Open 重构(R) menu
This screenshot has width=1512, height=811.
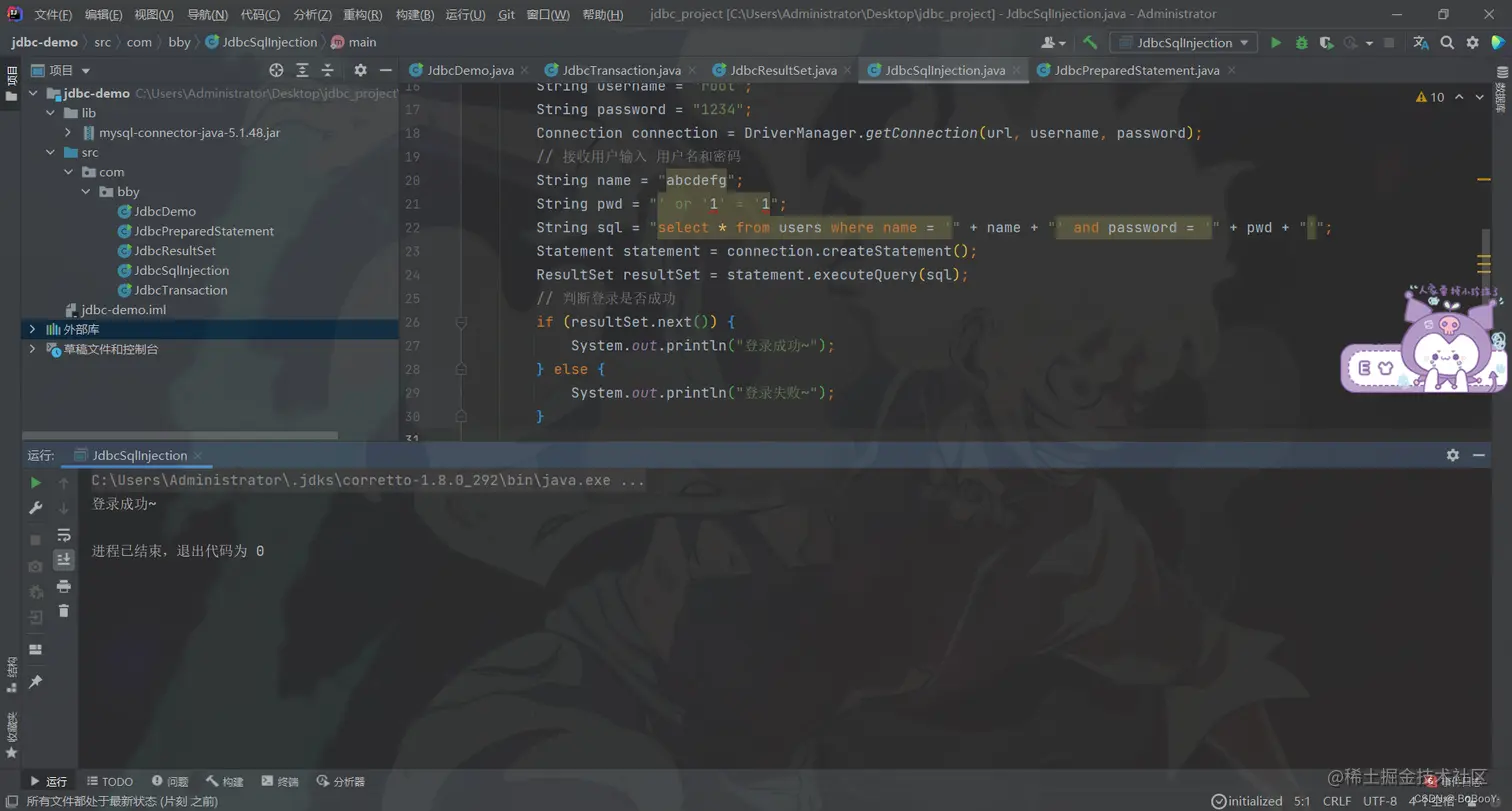(362, 15)
